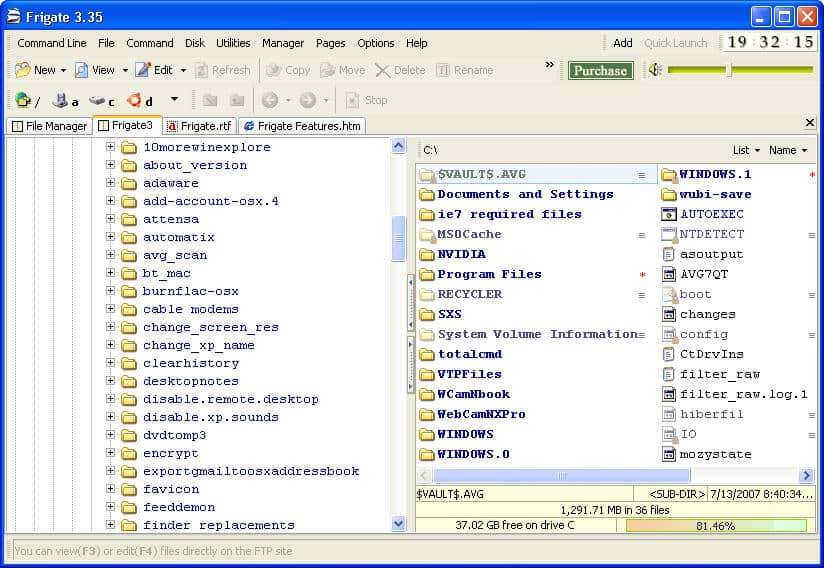This screenshot has height=568, width=824.
Task: Adjust the green volume slider
Action: pos(729,70)
